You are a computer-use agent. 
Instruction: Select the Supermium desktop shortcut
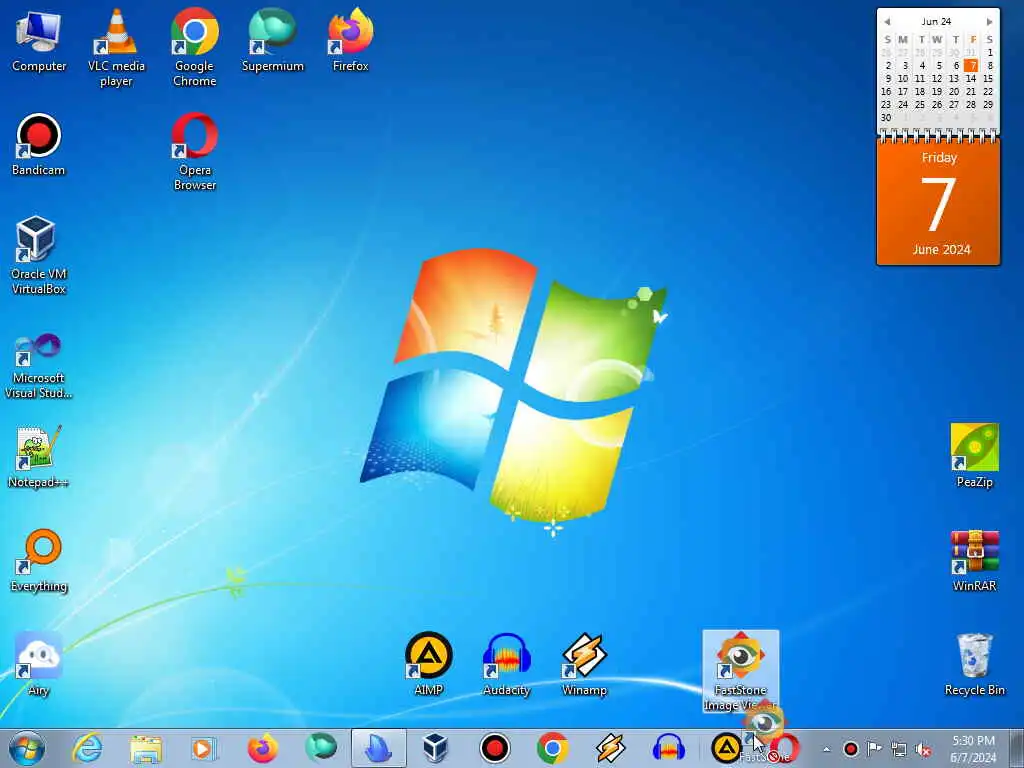point(272,40)
